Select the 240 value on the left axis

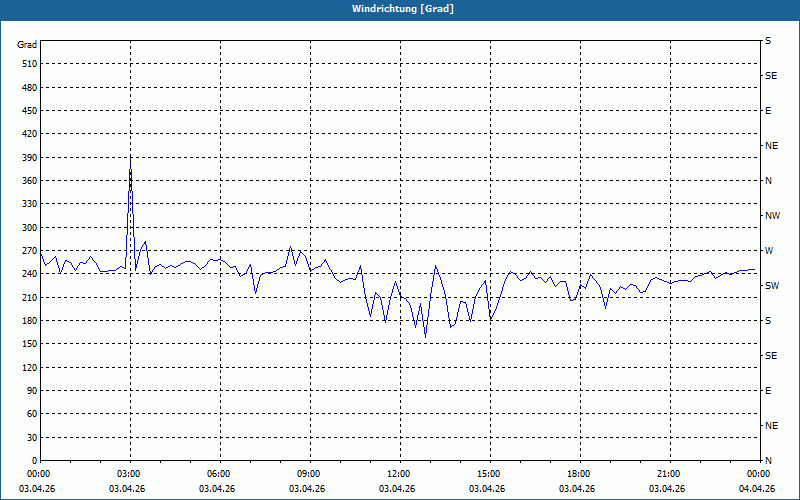(30, 274)
